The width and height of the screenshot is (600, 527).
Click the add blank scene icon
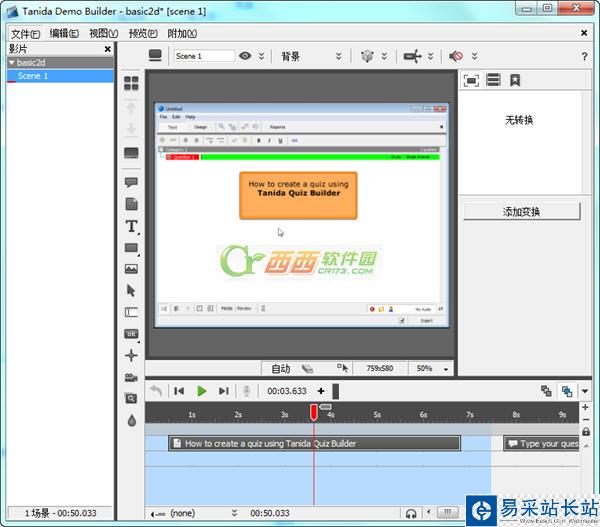coord(131,153)
